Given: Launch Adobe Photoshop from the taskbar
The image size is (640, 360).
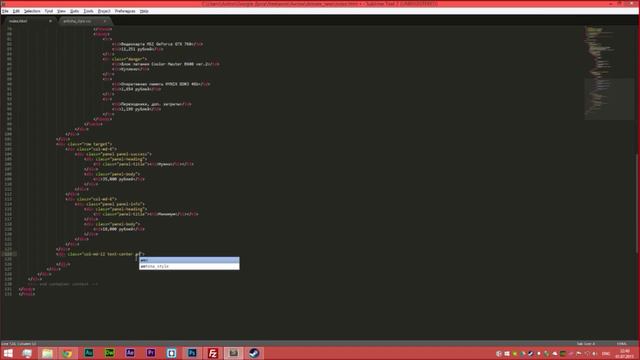Looking at the screenshot, I should tap(192, 353).
